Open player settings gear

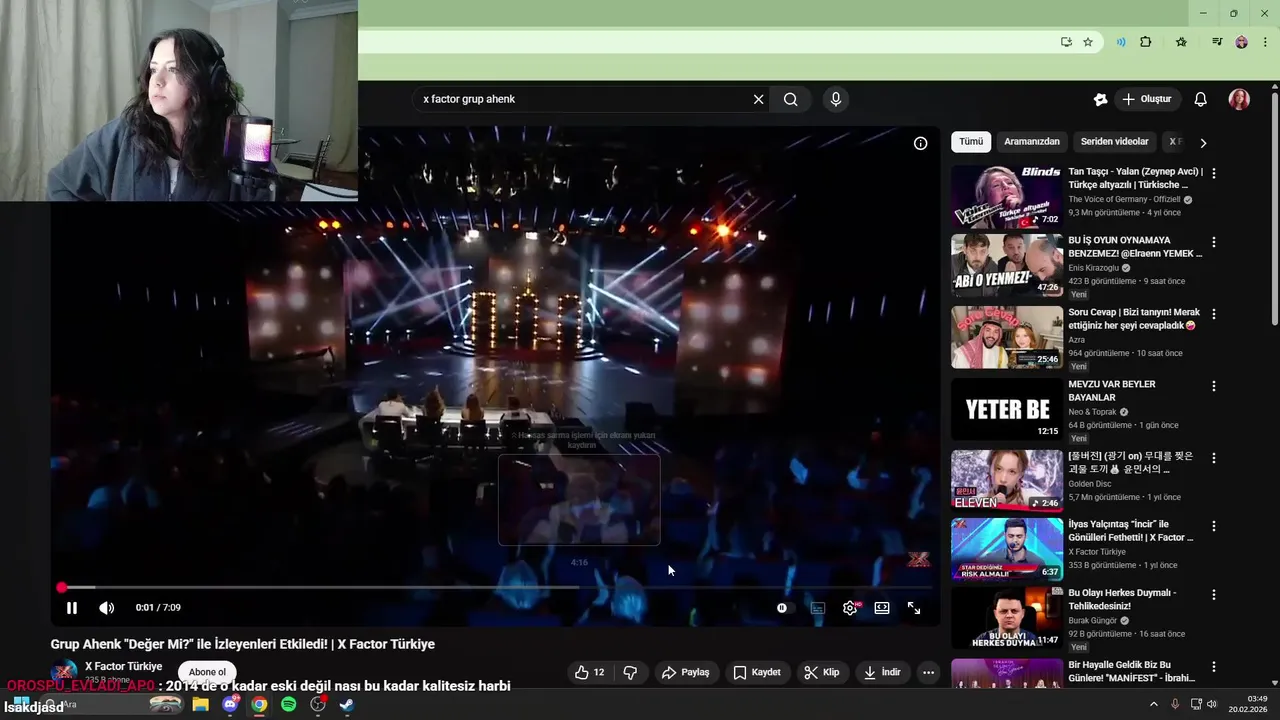(850, 608)
